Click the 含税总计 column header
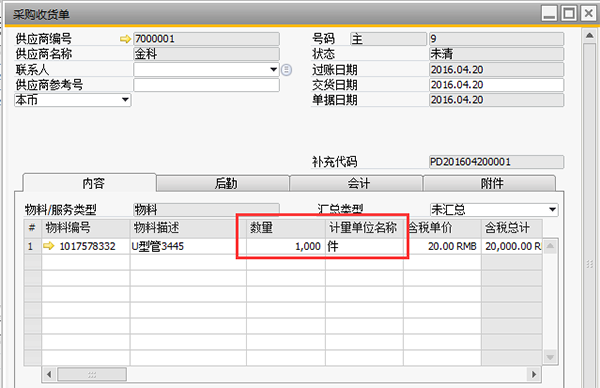Image resolution: width=600 pixels, height=388 pixels. (x=512, y=228)
